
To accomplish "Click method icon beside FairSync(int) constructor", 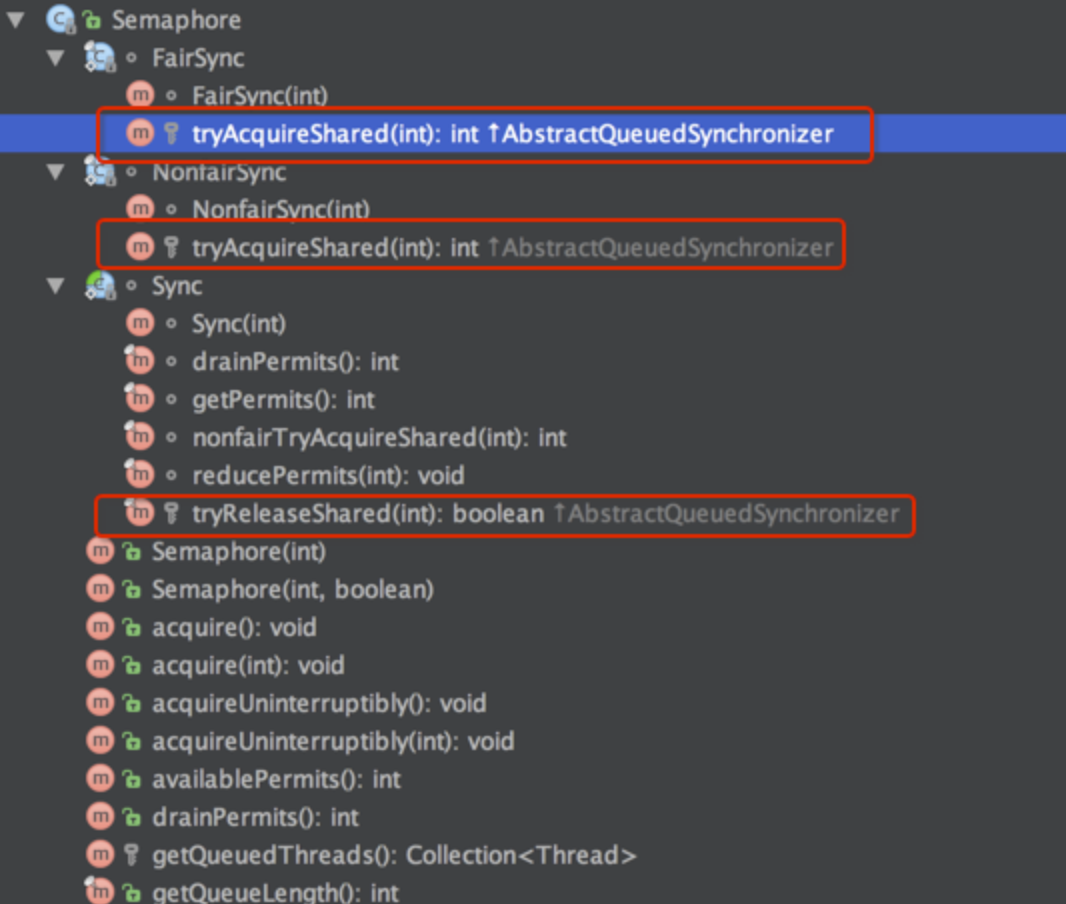I will pyautogui.click(x=140, y=96).
